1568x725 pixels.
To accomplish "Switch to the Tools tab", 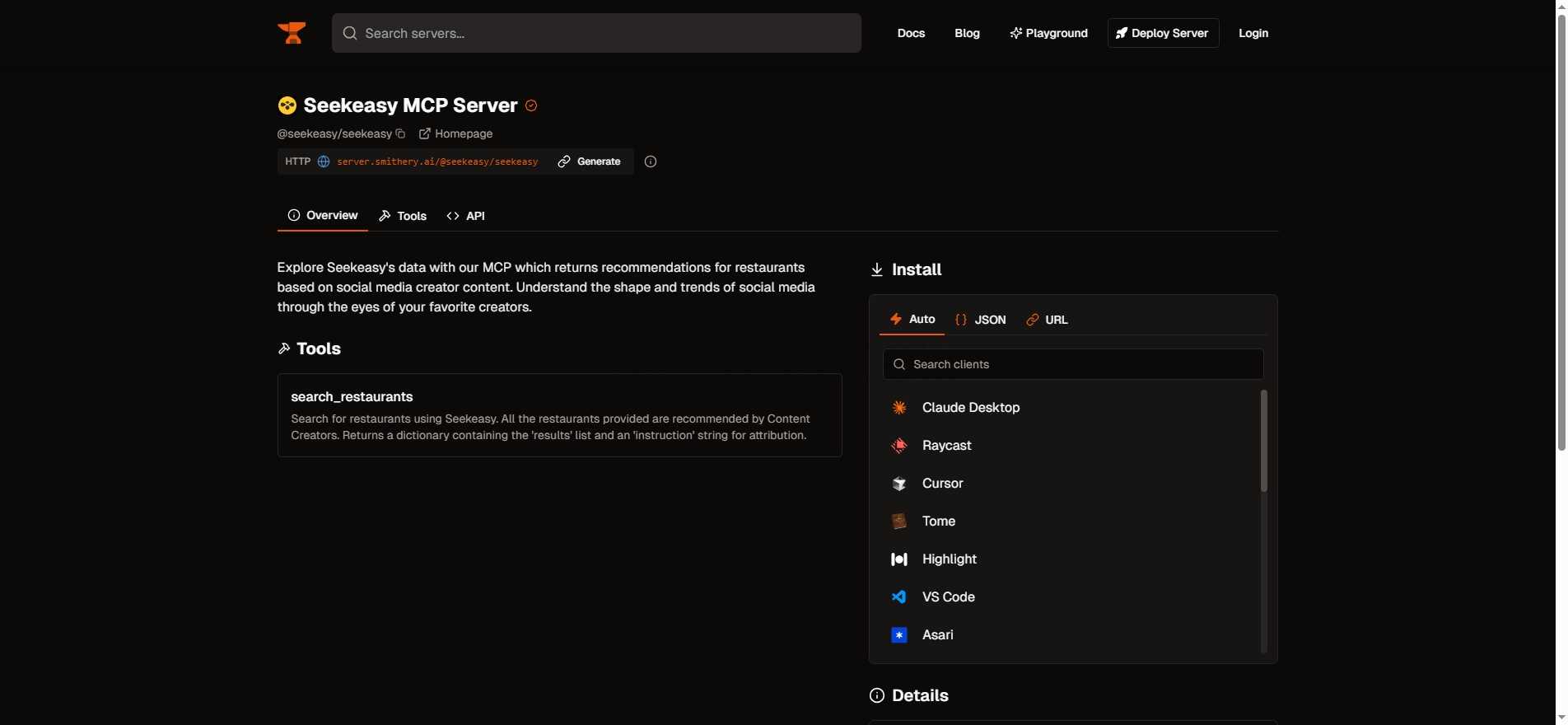I will point(403,216).
